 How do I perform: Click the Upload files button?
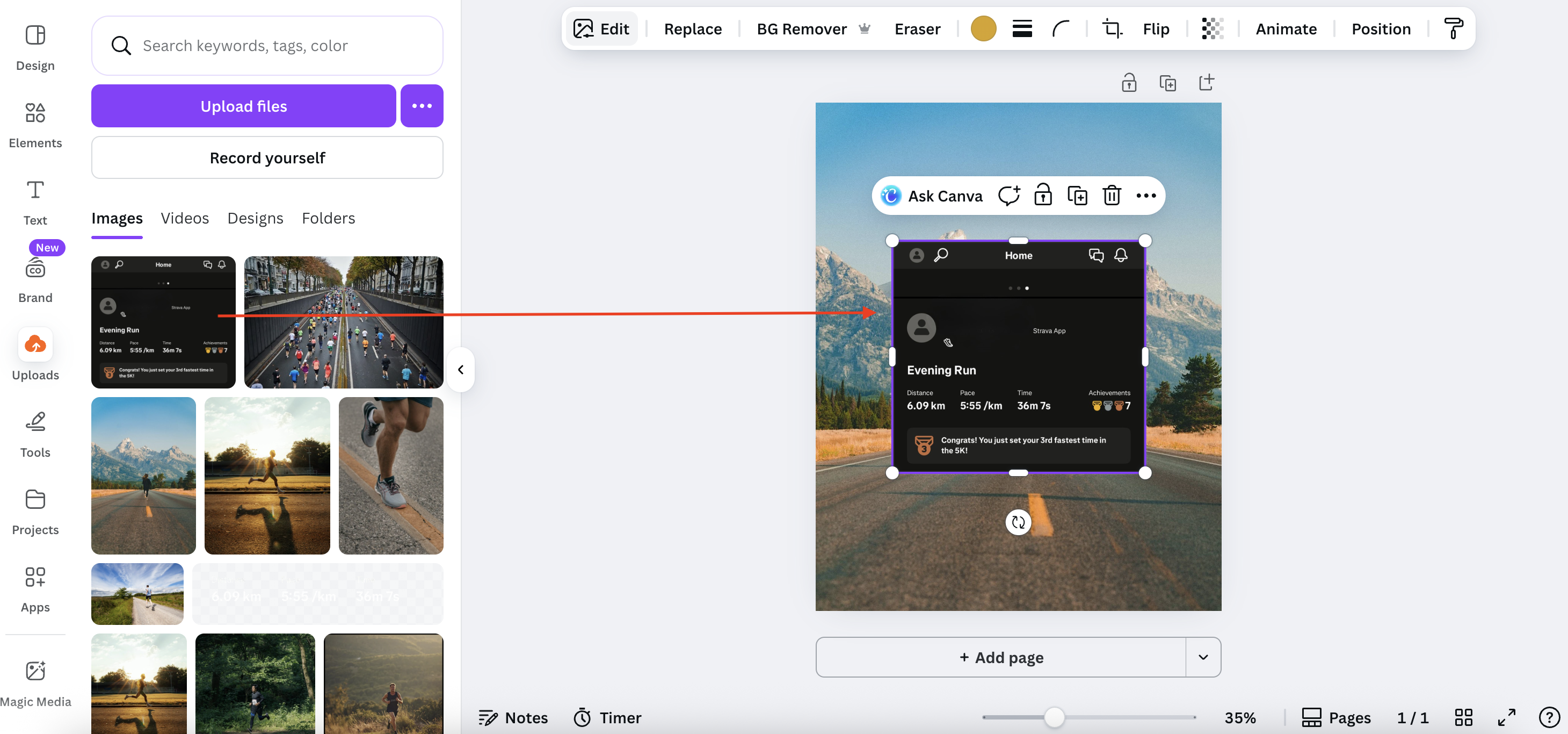(x=243, y=106)
